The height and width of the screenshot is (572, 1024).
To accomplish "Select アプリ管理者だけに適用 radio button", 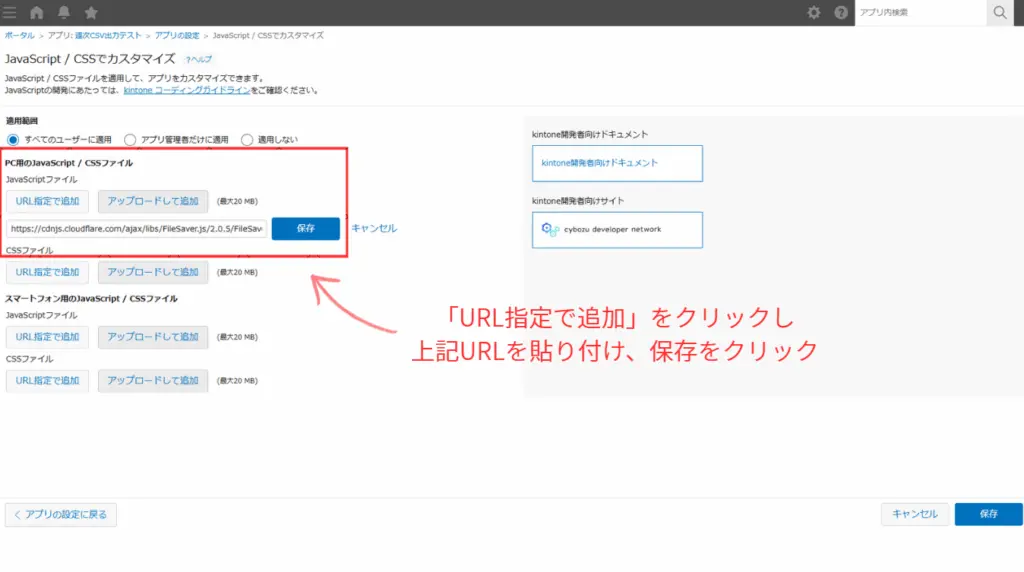I will coord(130,140).
